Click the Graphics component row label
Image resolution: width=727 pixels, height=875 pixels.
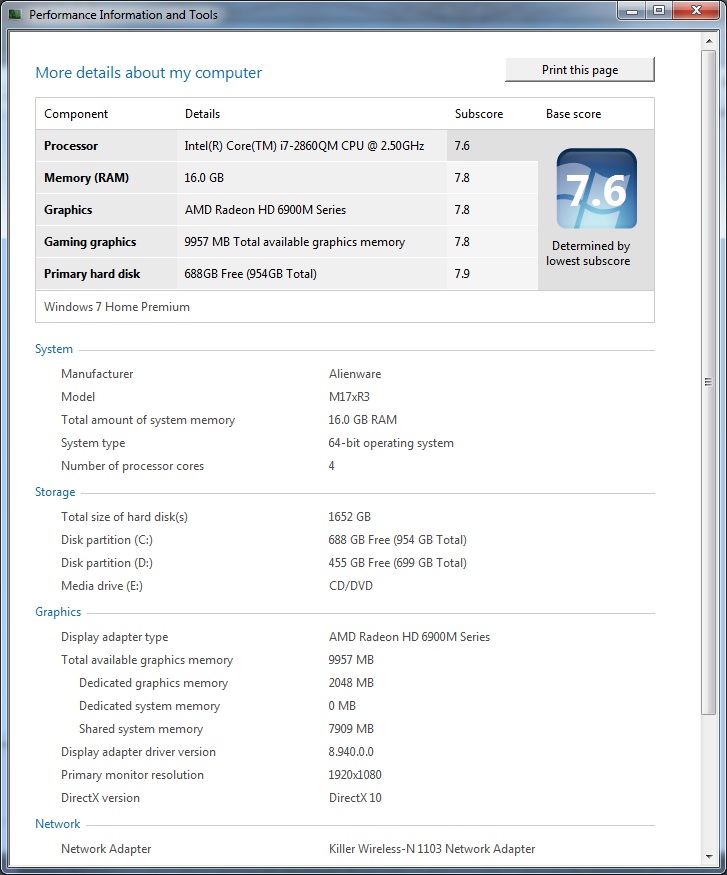click(68, 210)
